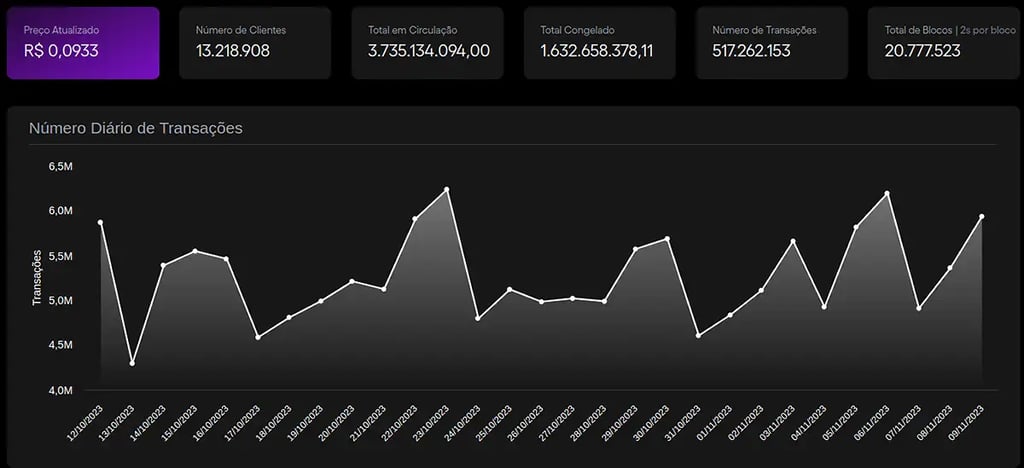Select the 28/10/2023 data point
The width and height of the screenshot is (1024, 468).
[604, 301]
